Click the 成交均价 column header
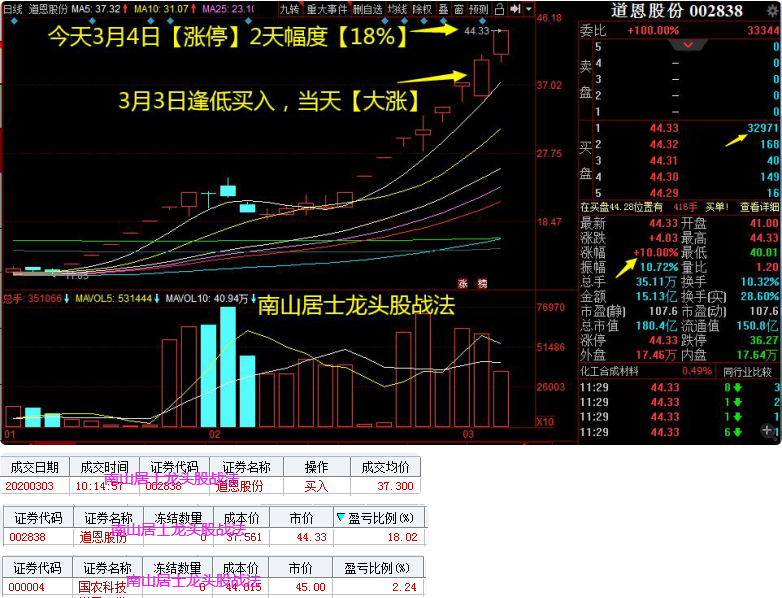 coord(386,467)
